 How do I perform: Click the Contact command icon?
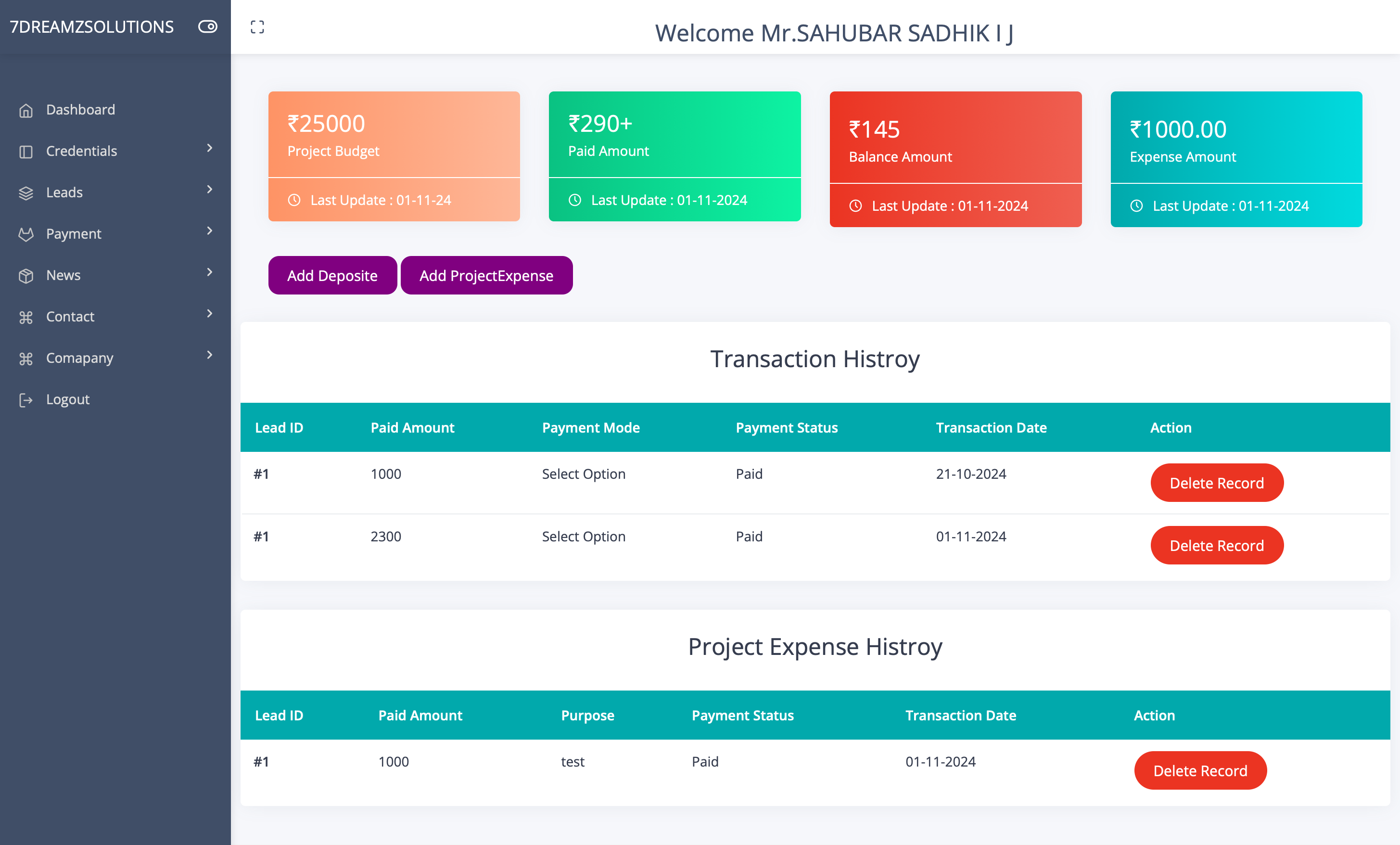(25, 317)
